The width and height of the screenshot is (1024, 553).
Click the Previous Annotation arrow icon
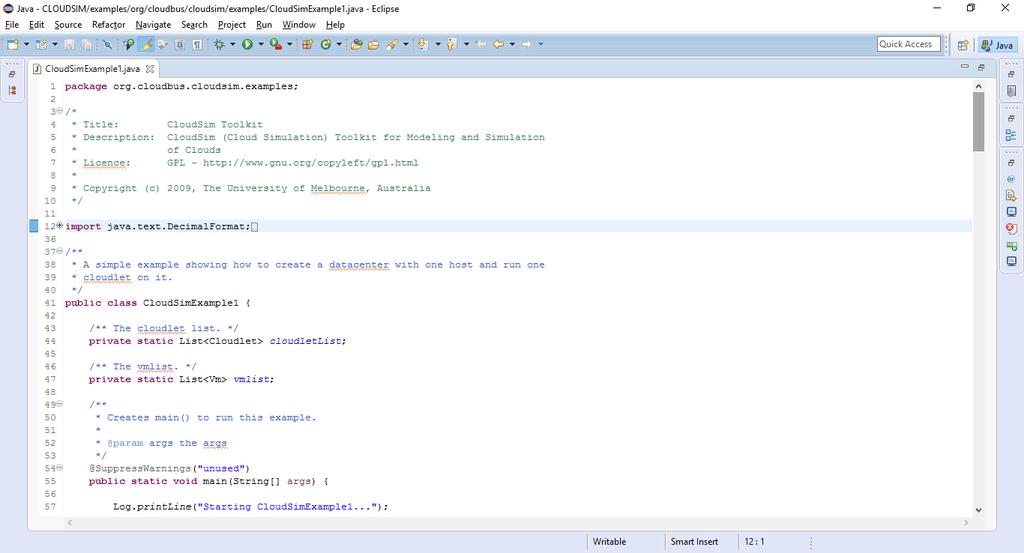click(451, 44)
